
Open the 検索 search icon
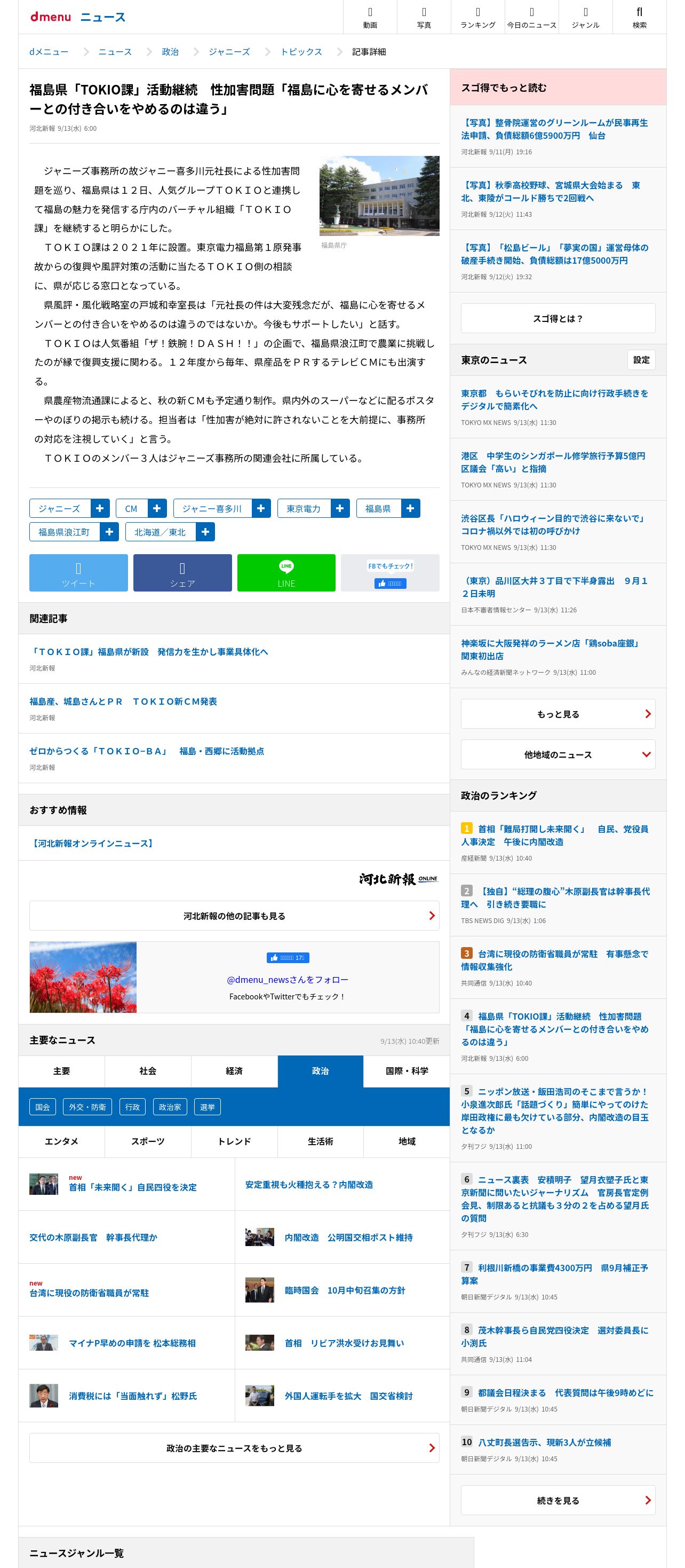[x=639, y=17]
